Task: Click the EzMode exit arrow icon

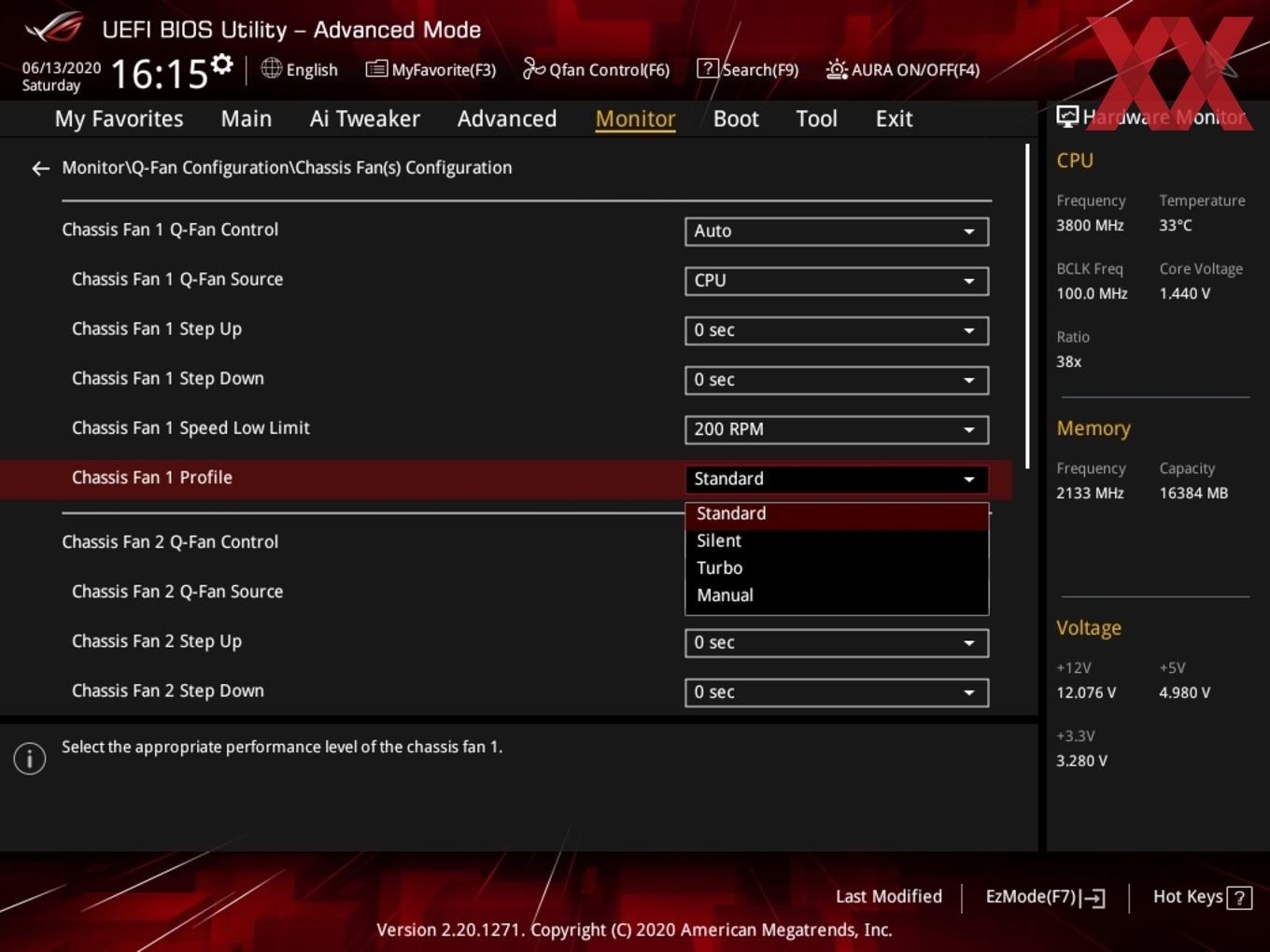Action: click(x=1094, y=898)
